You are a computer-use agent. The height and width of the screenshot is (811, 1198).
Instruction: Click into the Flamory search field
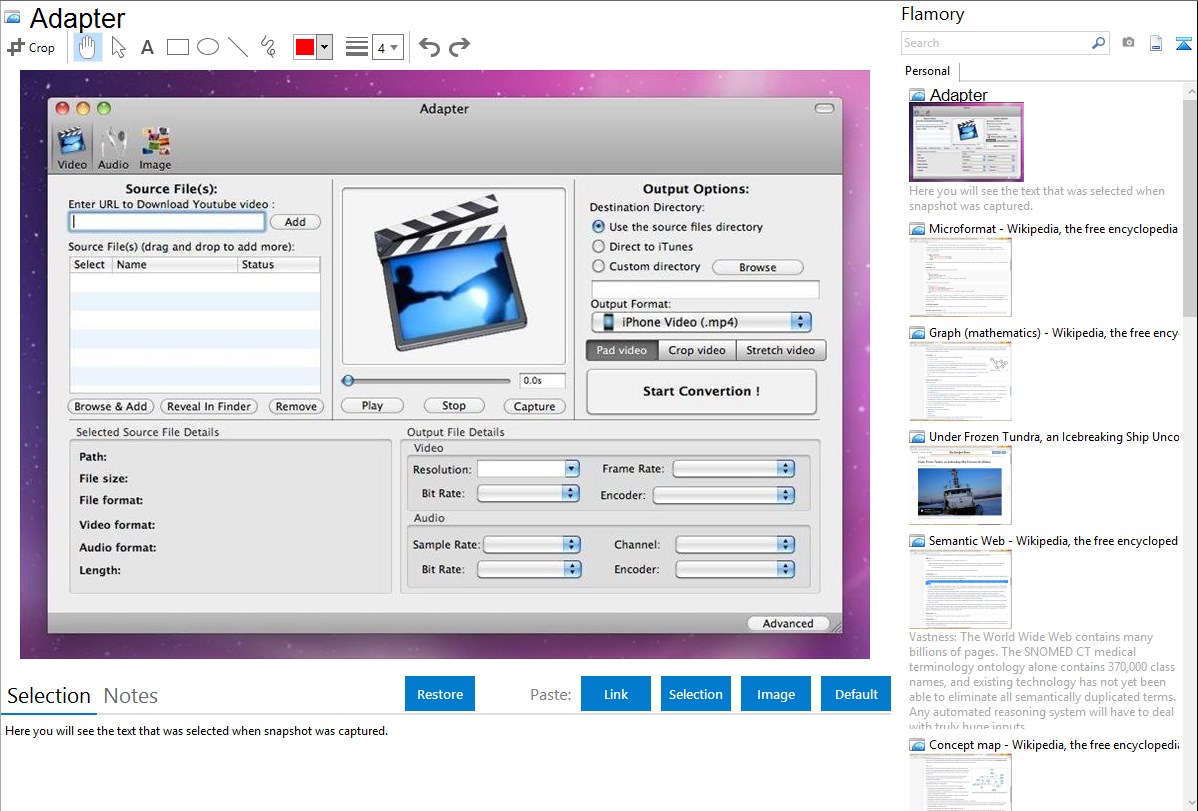(995, 43)
